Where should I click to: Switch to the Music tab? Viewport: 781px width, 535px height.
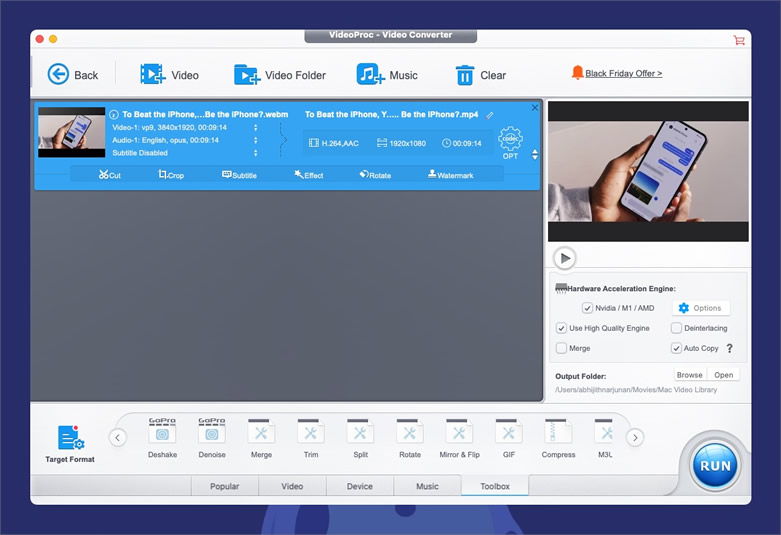pos(427,486)
